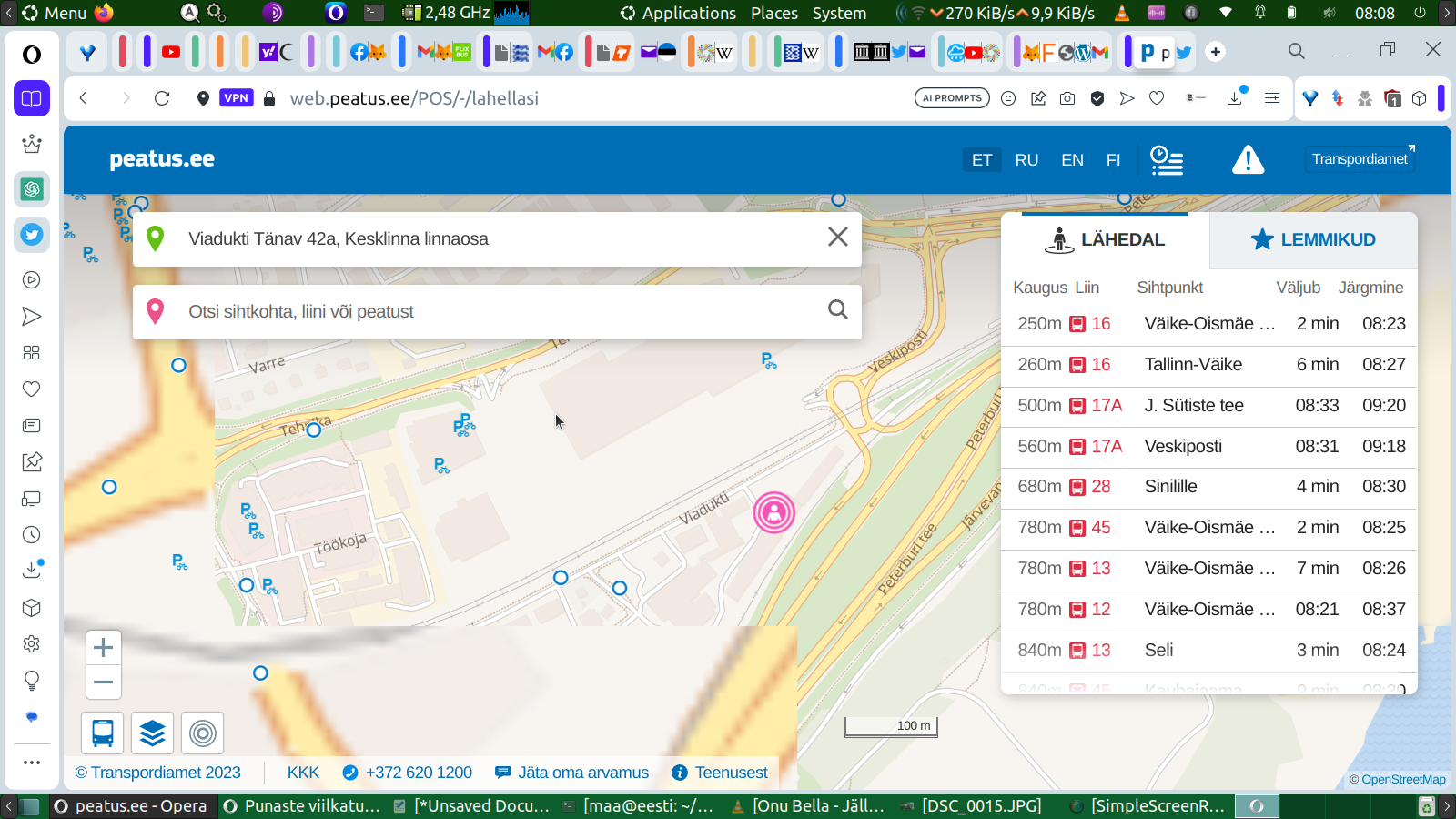
Task: Switch site language to ET
Action: point(982,160)
